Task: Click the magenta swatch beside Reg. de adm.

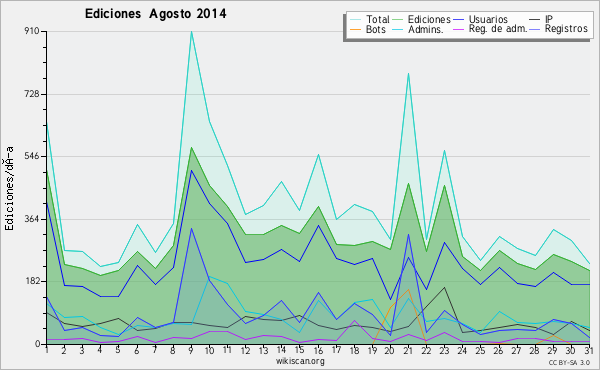Action: tap(459, 29)
